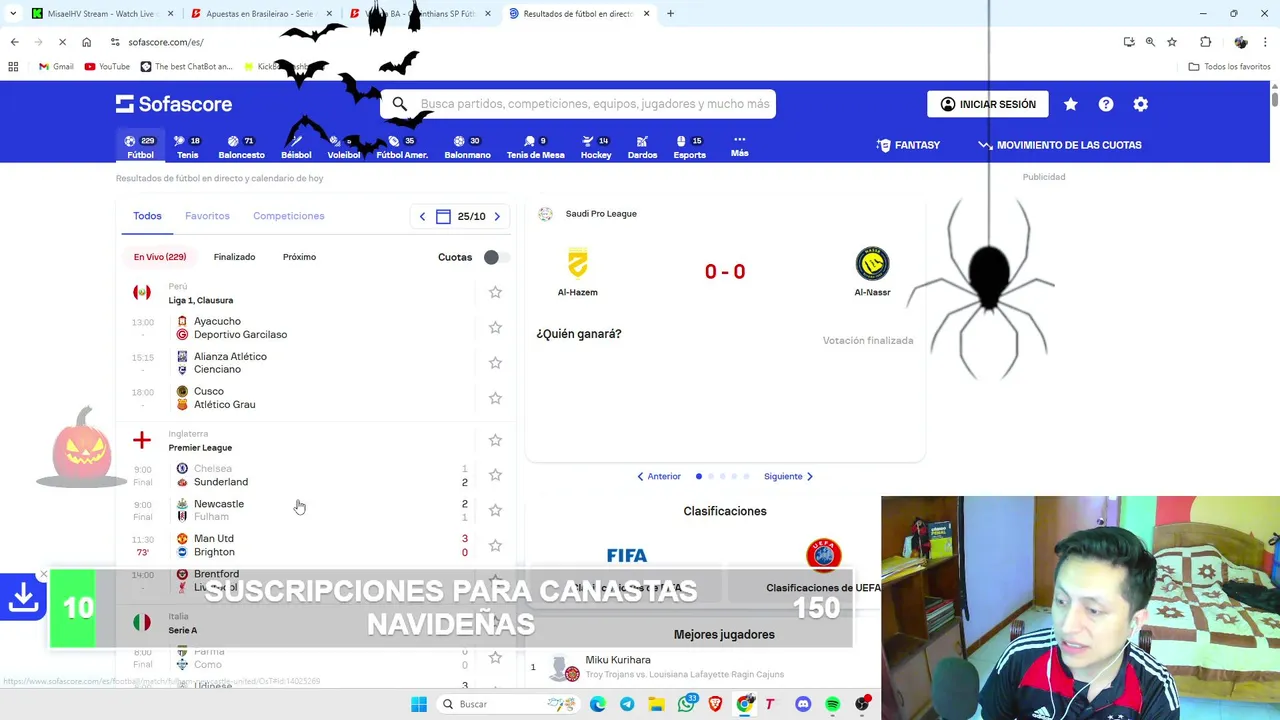The height and width of the screenshot is (720, 1280).
Task: Stop loading the page in browser
Action: pyautogui.click(x=62, y=42)
